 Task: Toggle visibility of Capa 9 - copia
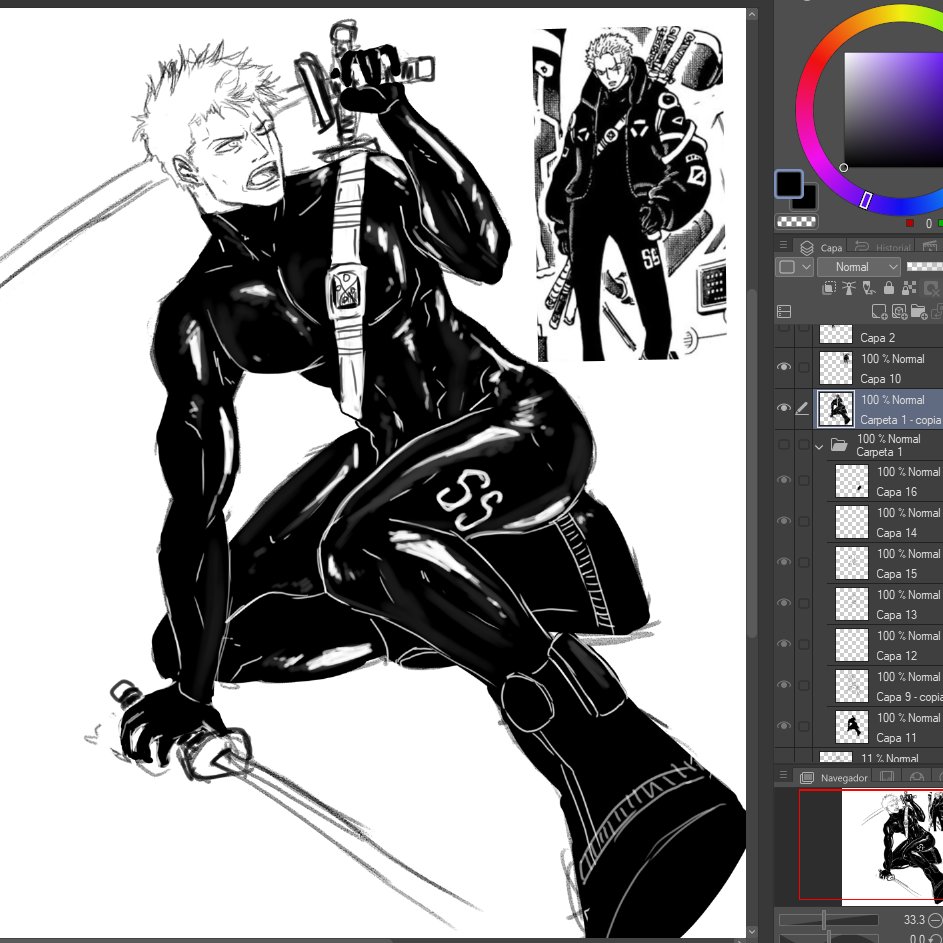click(784, 685)
